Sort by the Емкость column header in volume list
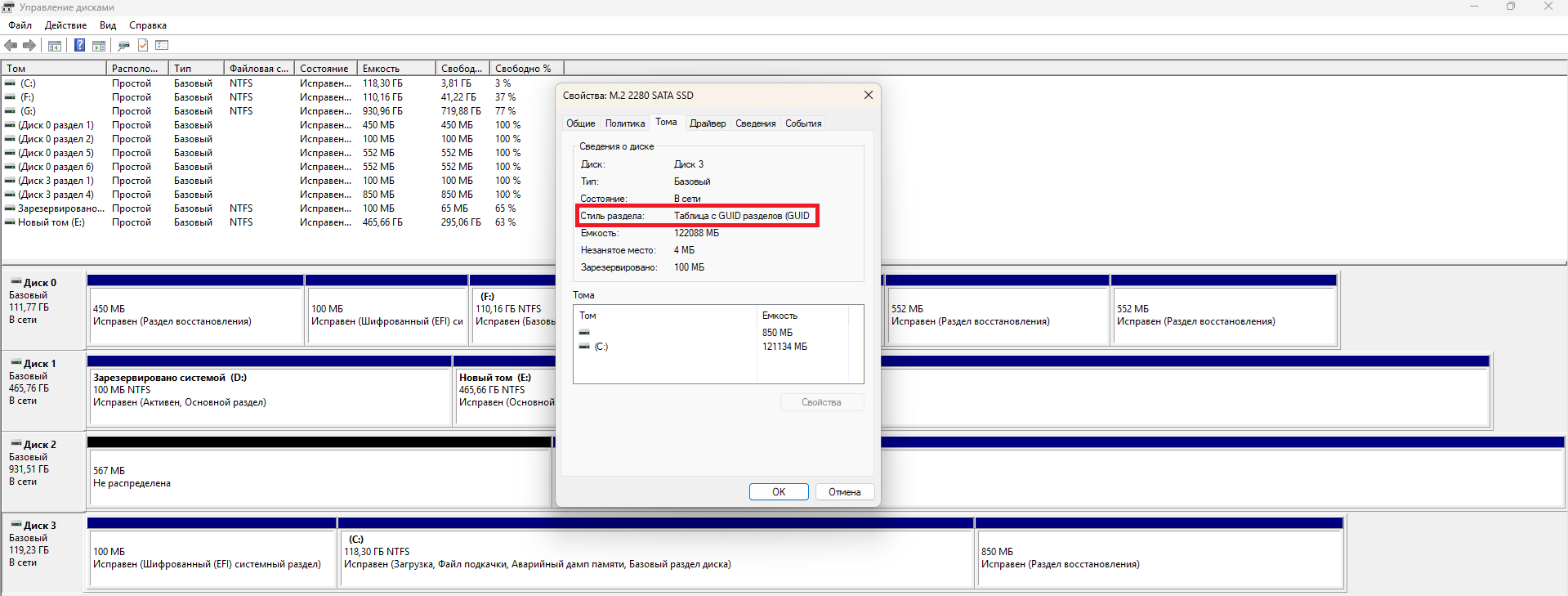The image size is (1568, 596). click(381, 69)
